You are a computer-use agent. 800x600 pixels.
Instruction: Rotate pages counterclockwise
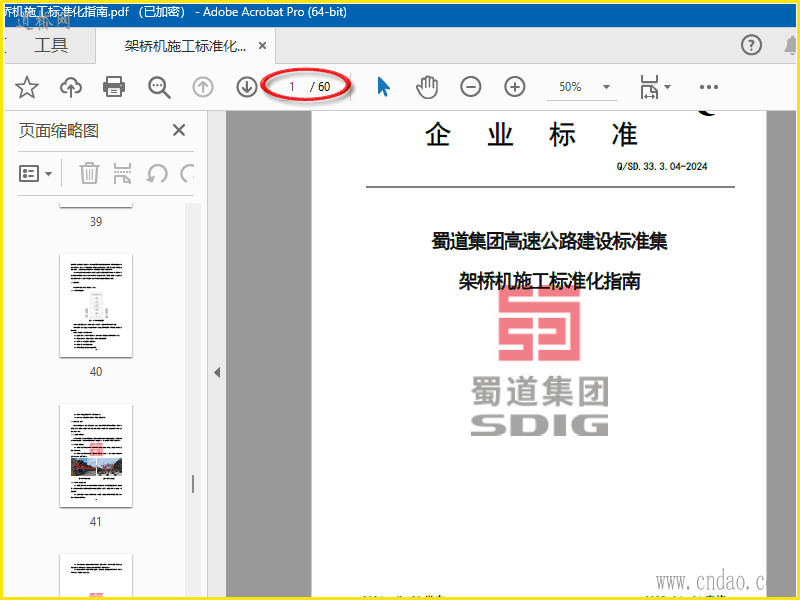pyautogui.click(x=157, y=173)
